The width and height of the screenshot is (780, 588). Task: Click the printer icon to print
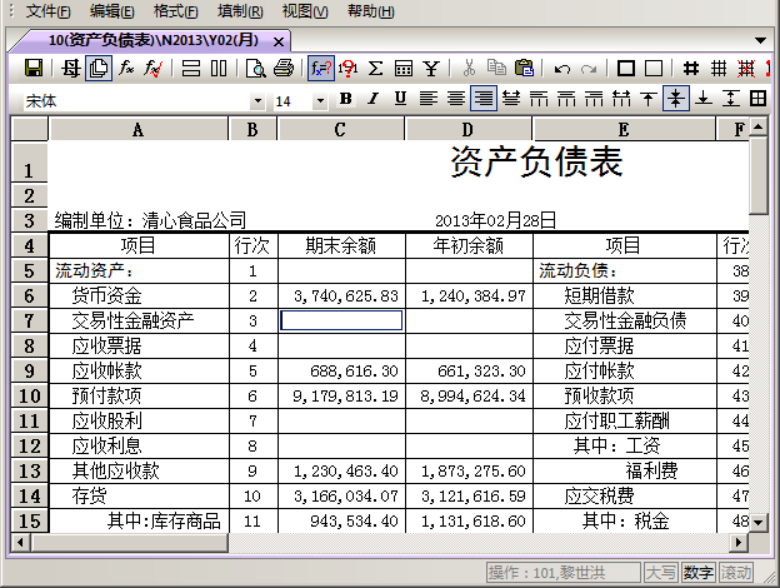283,68
